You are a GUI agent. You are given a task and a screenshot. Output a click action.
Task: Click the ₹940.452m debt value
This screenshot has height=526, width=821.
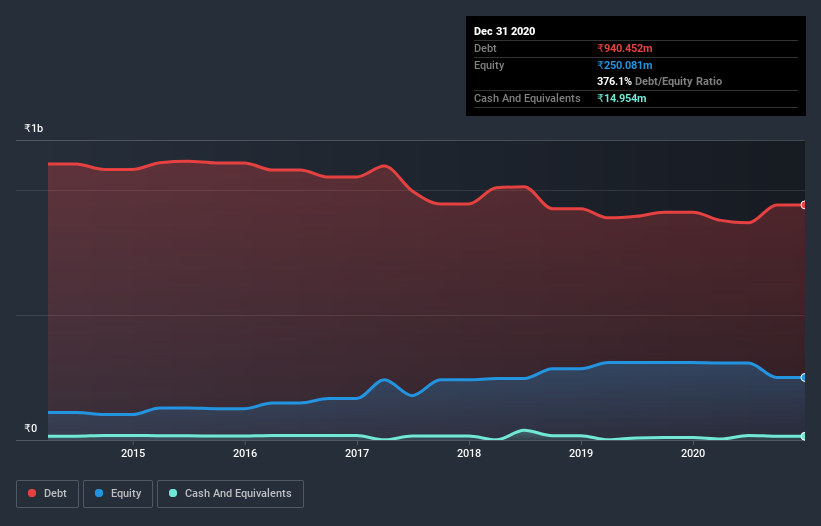[625, 48]
